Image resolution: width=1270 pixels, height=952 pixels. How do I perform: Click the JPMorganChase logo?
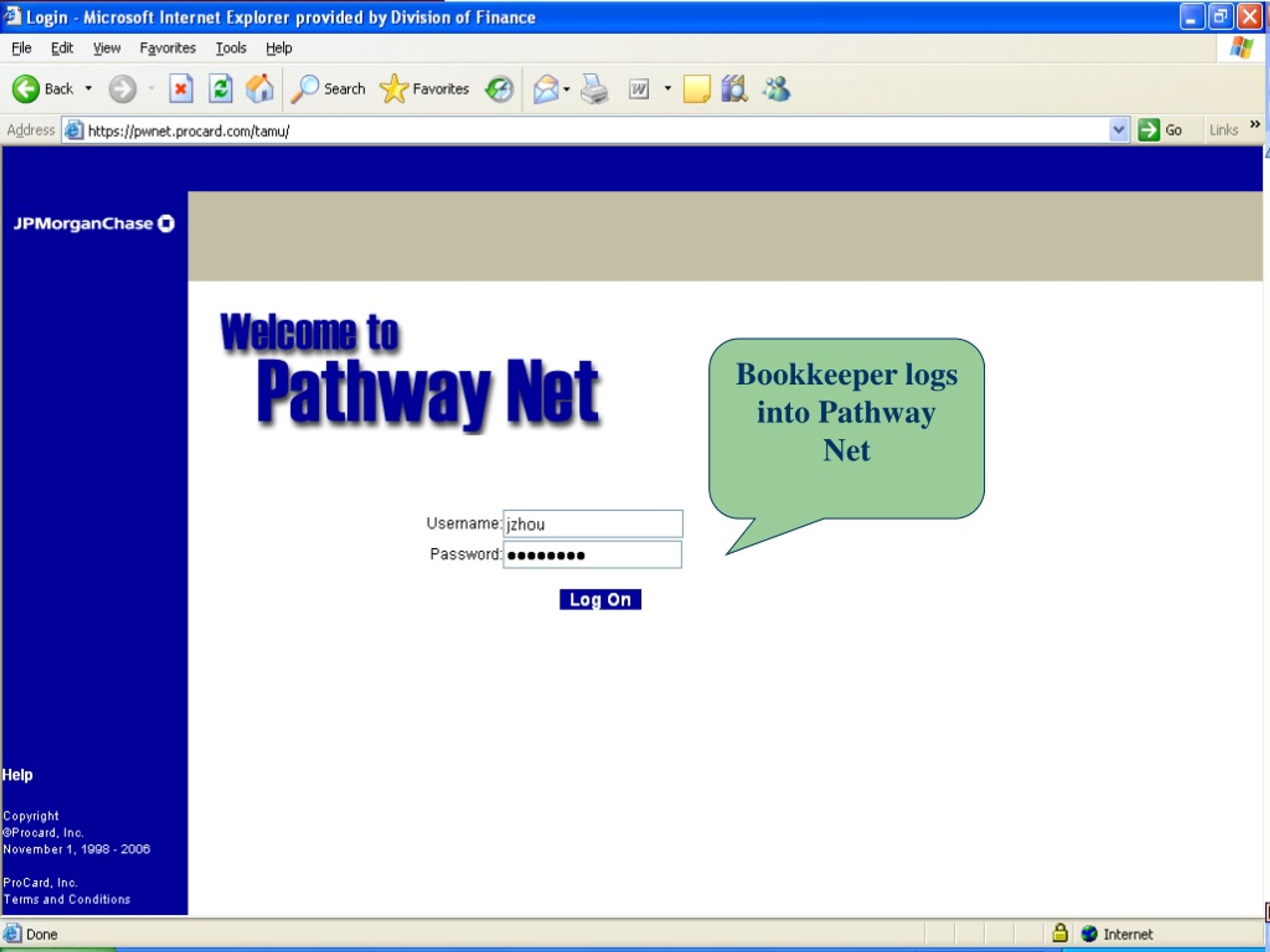[x=94, y=224]
